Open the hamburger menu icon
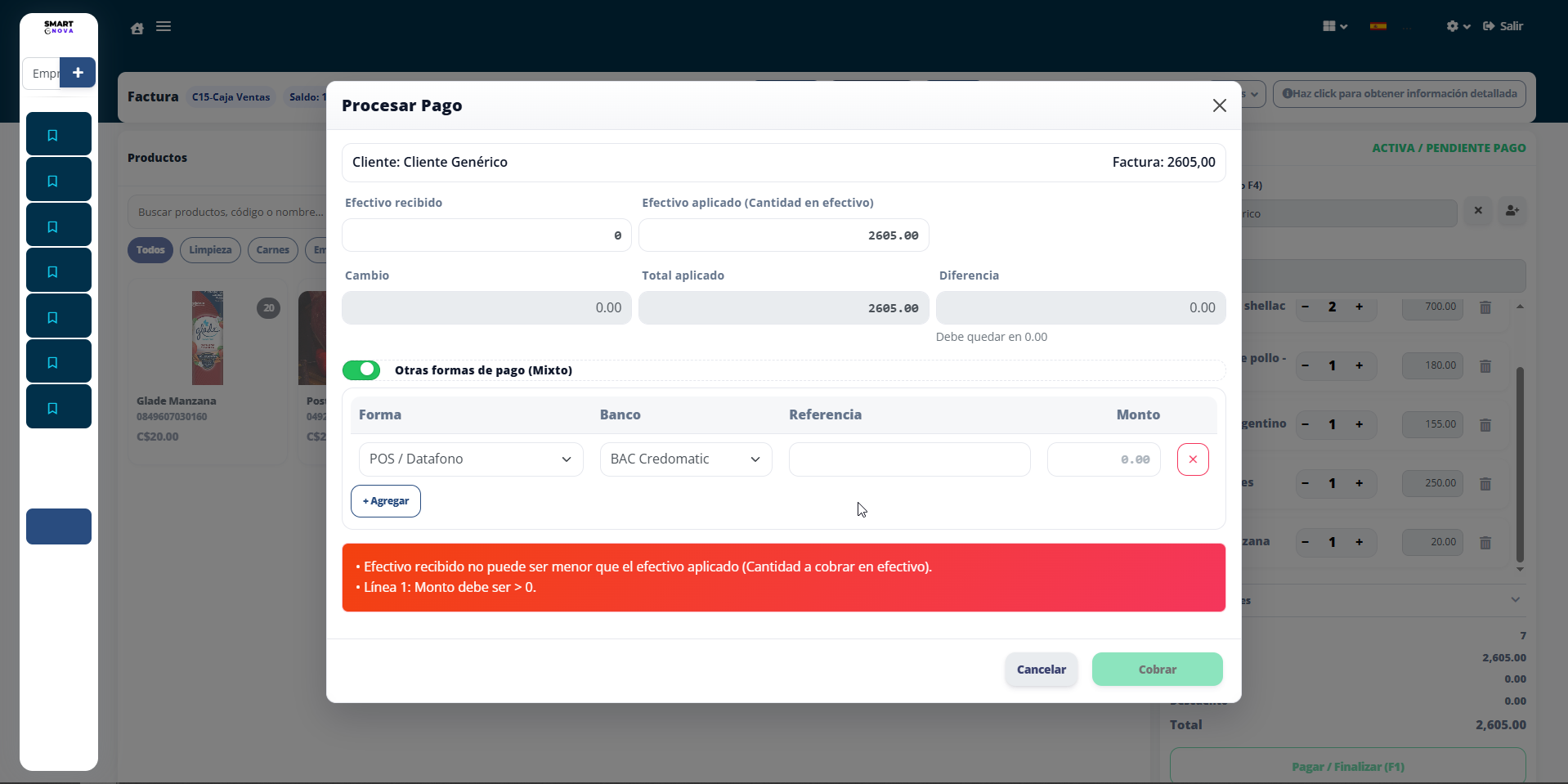This screenshot has width=1568, height=784. (x=164, y=27)
